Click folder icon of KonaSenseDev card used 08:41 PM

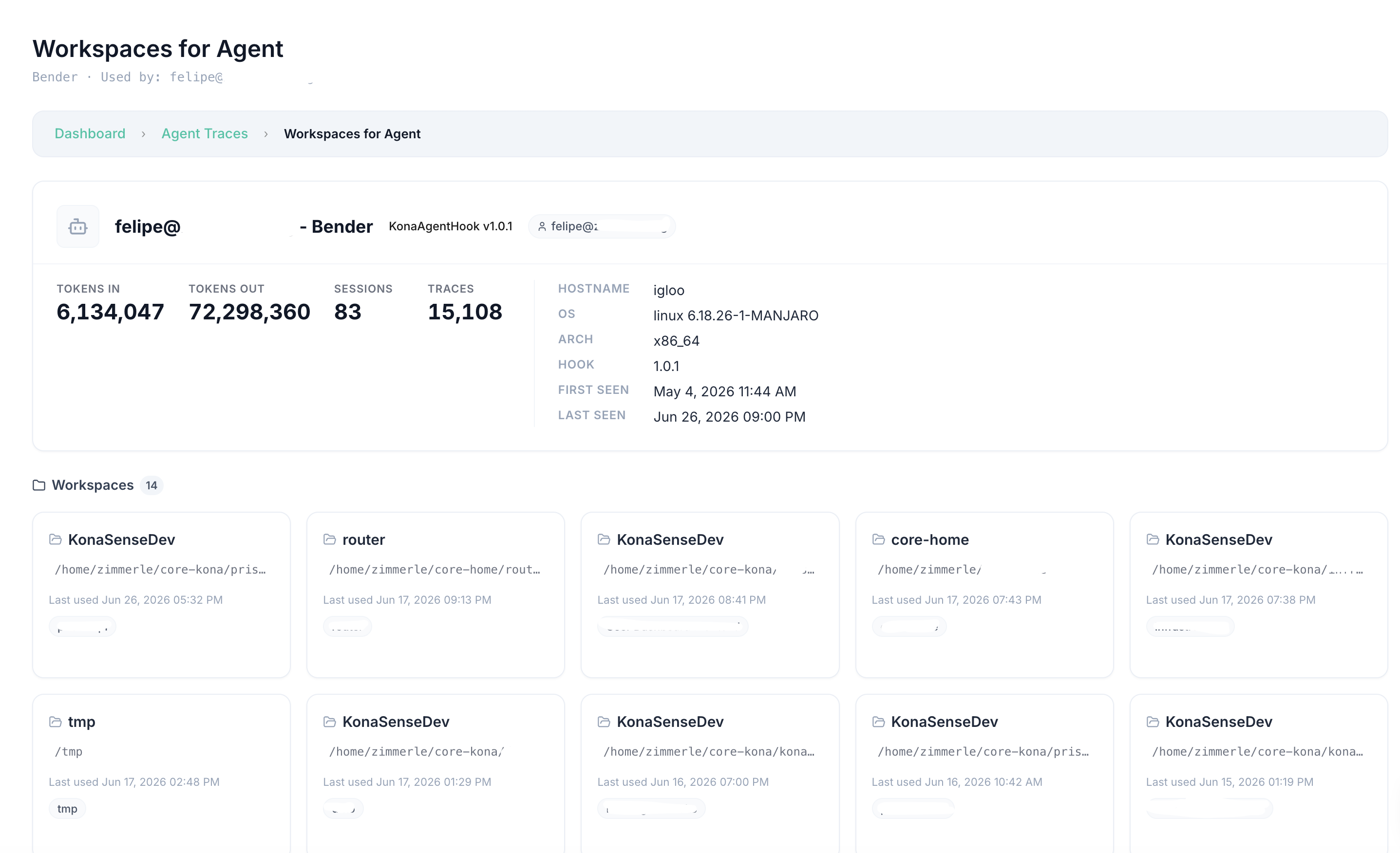pyautogui.click(x=604, y=539)
